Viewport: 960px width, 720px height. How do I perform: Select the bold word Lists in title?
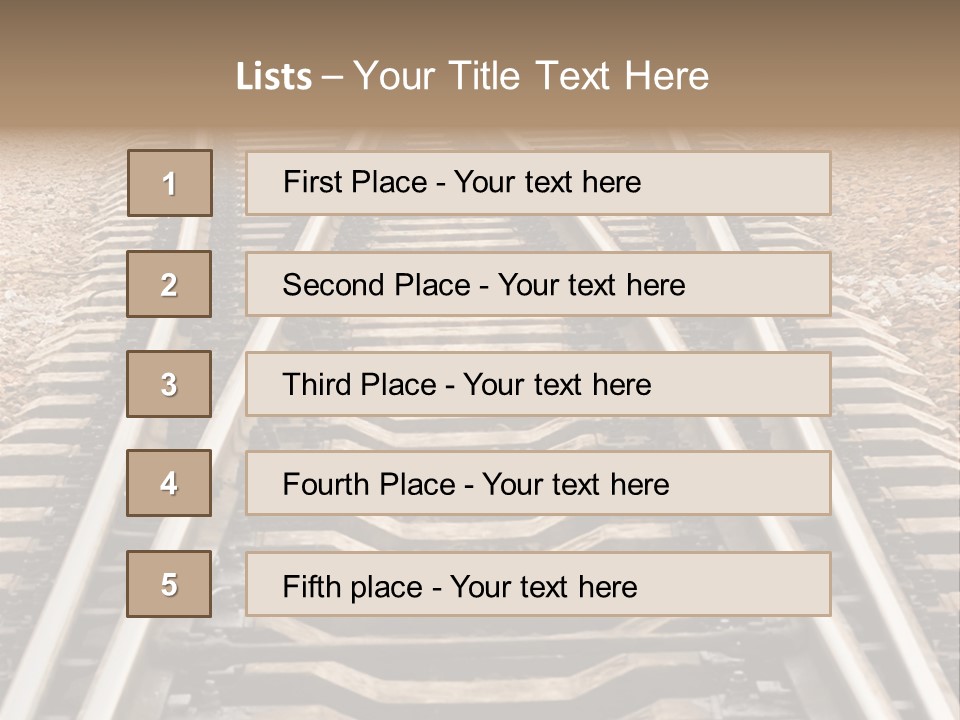pos(274,77)
